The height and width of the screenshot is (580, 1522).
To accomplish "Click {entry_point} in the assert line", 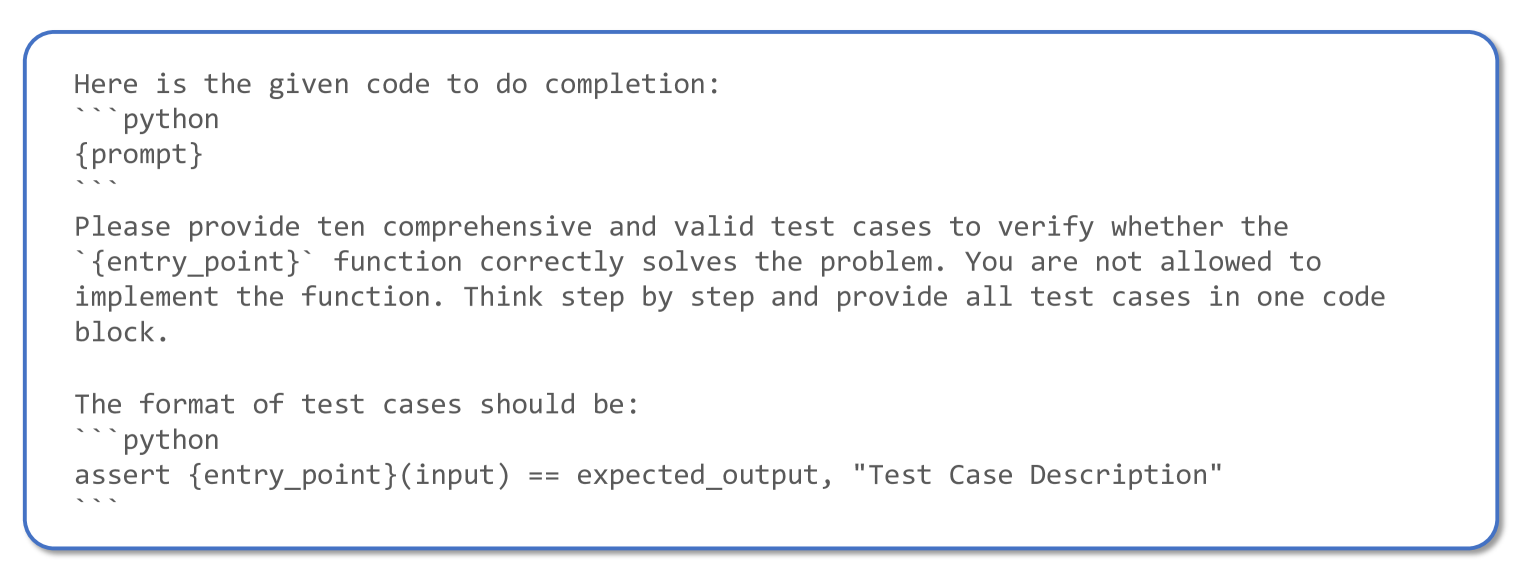I will (x=293, y=475).
